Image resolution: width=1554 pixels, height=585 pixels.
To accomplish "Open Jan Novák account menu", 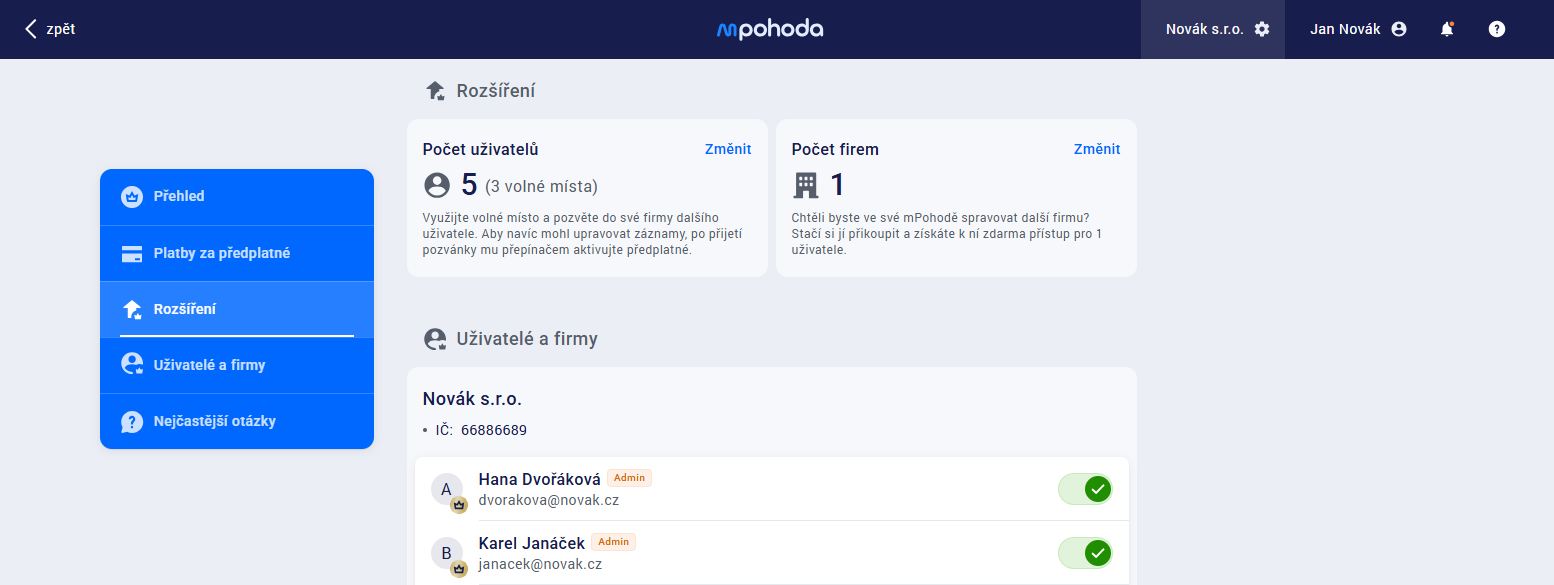I will tap(1345, 29).
